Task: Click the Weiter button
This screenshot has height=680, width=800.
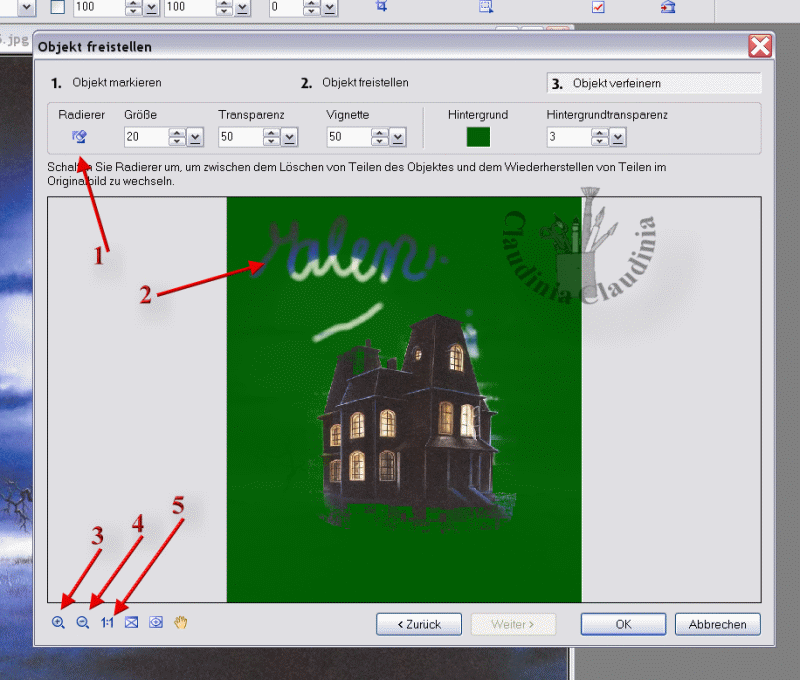Action: [x=513, y=624]
